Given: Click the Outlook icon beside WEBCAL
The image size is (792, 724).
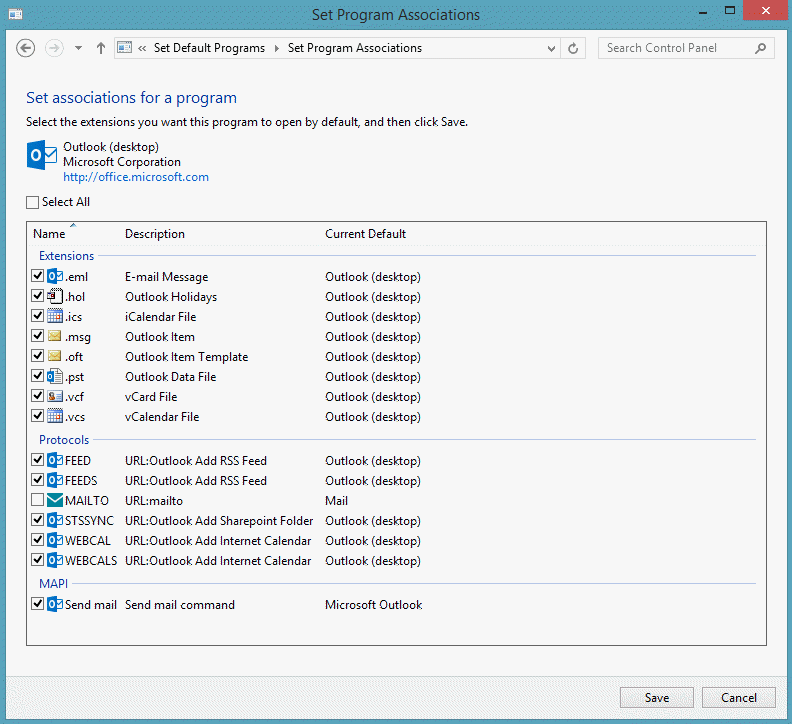Looking at the screenshot, I should 55,540.
